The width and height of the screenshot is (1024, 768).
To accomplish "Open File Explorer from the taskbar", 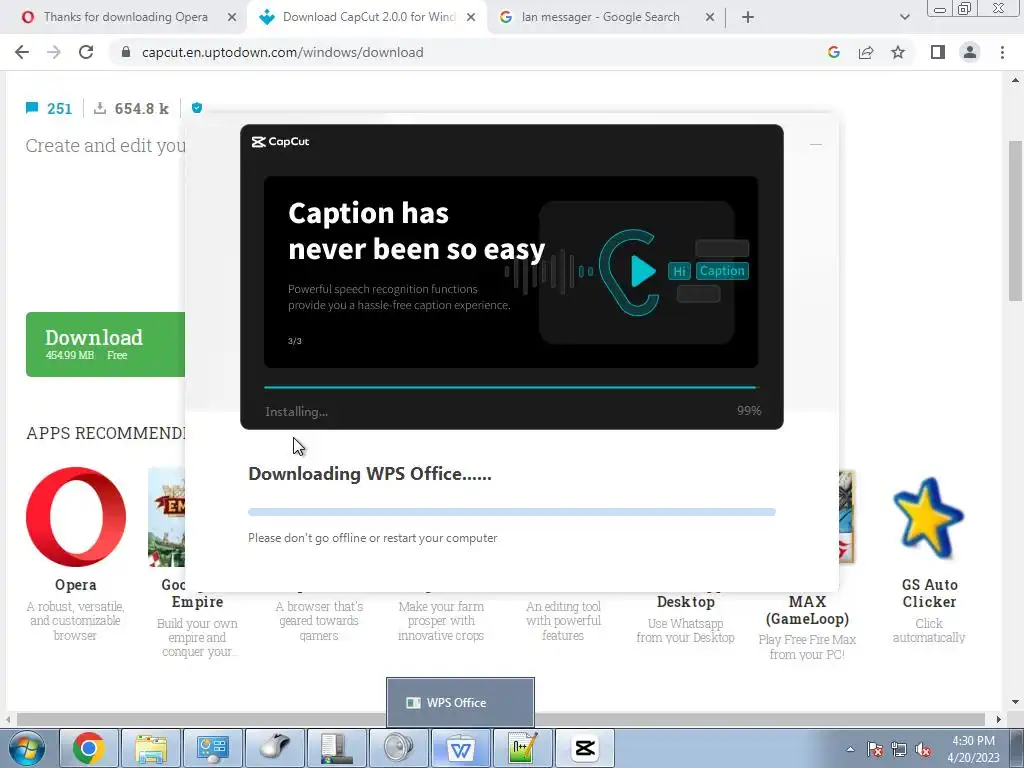I will pos(151,748).
